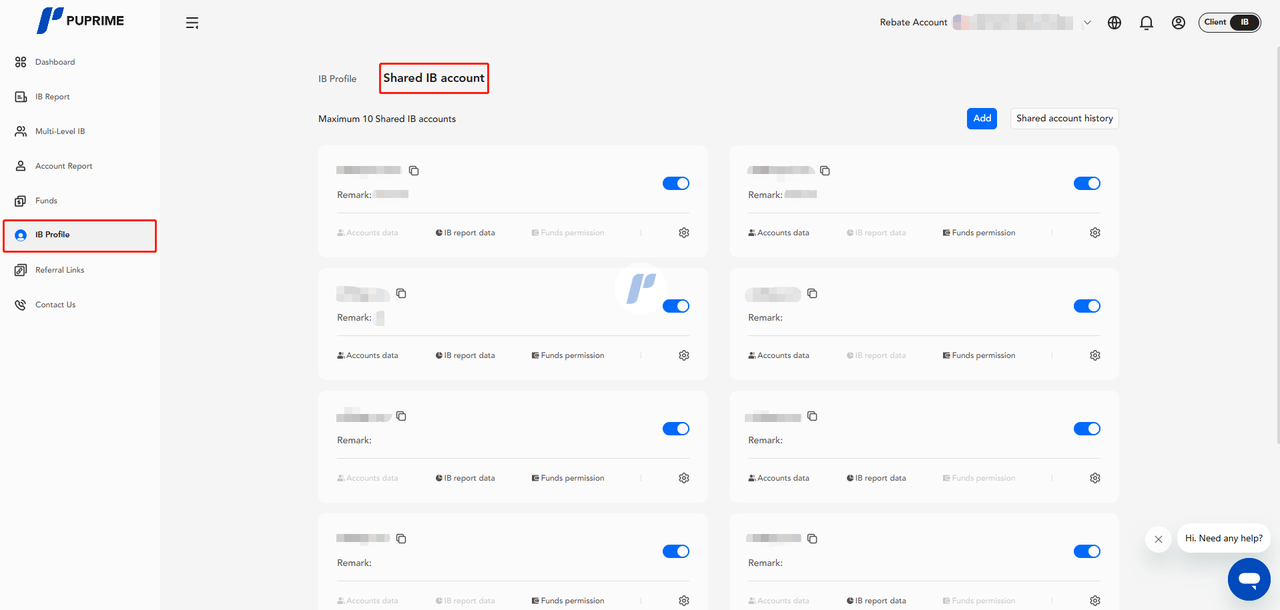
Task: Expand the Rebate Account dropdown
Action: tap(1087, 23)
